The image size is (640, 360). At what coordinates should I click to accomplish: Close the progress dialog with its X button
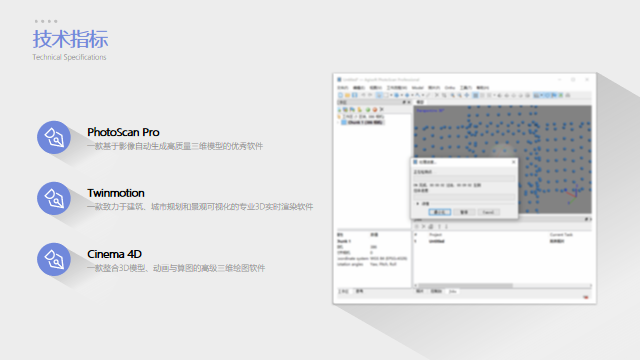pyautogui.click(x=513, y=162)
